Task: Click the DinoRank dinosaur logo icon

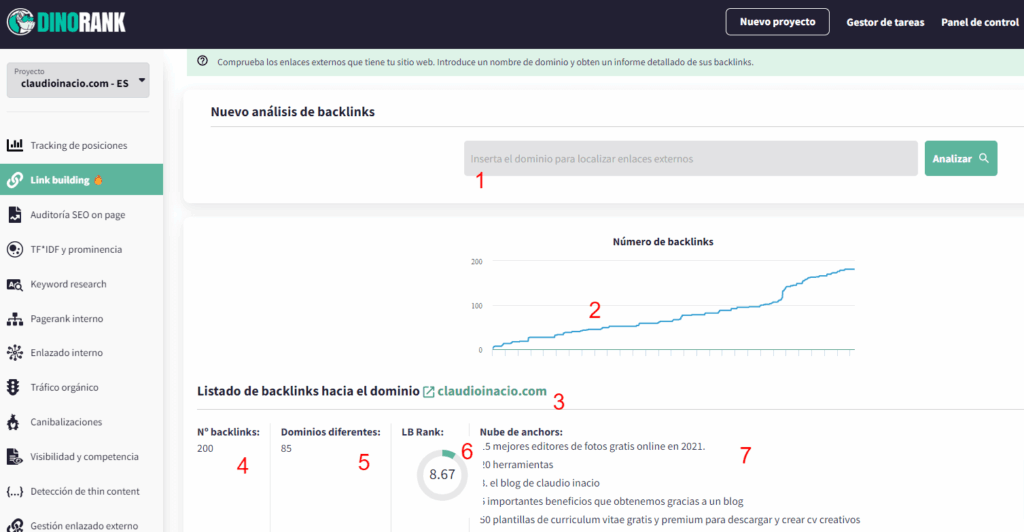Action: click(x=20, y=22)
